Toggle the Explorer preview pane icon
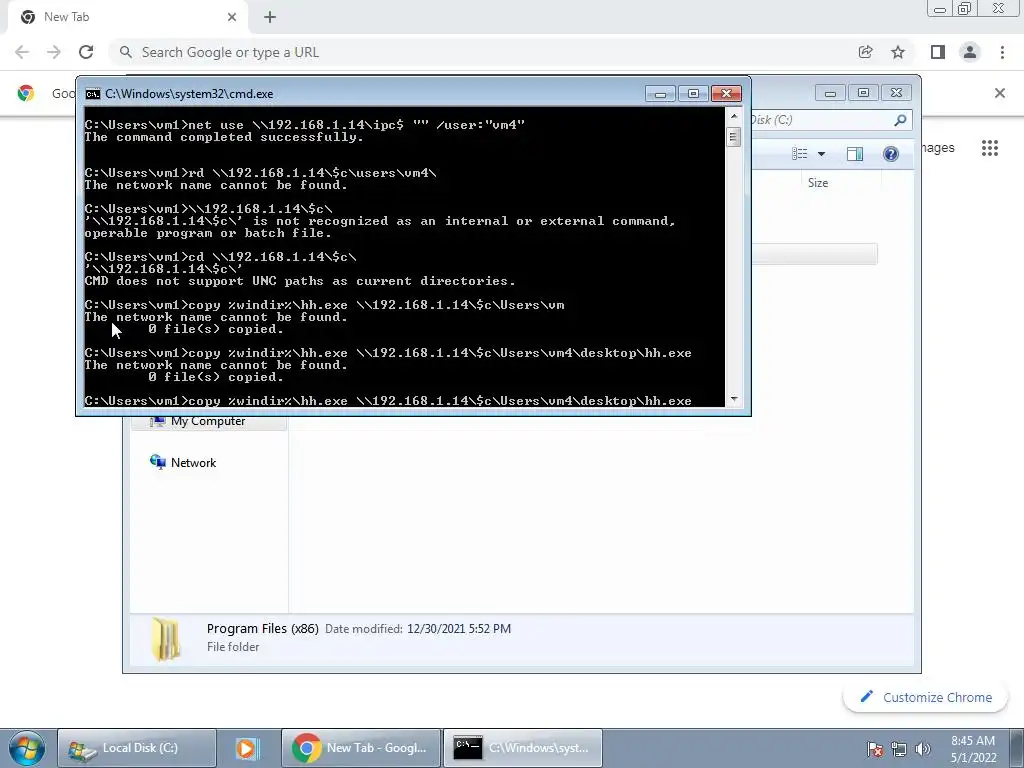 click(855, 153)
